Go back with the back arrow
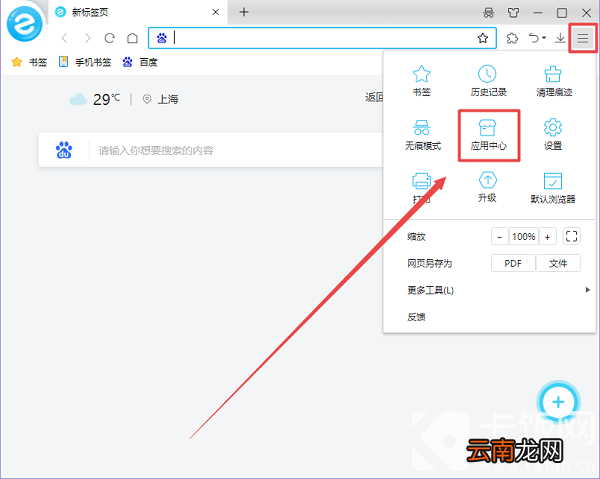This screenshot has height=479, width=600. click(x=64, y=38)
